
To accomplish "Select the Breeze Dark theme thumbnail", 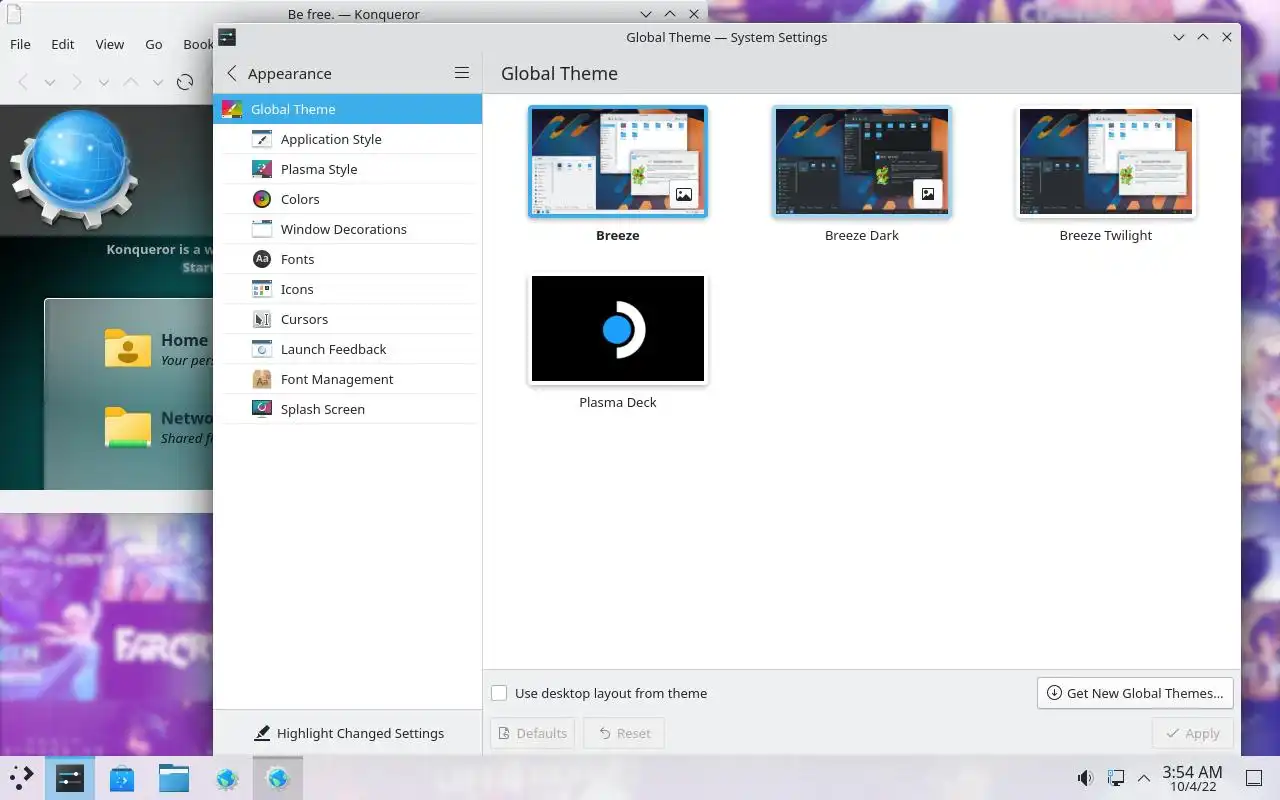I will click(862, 161).
